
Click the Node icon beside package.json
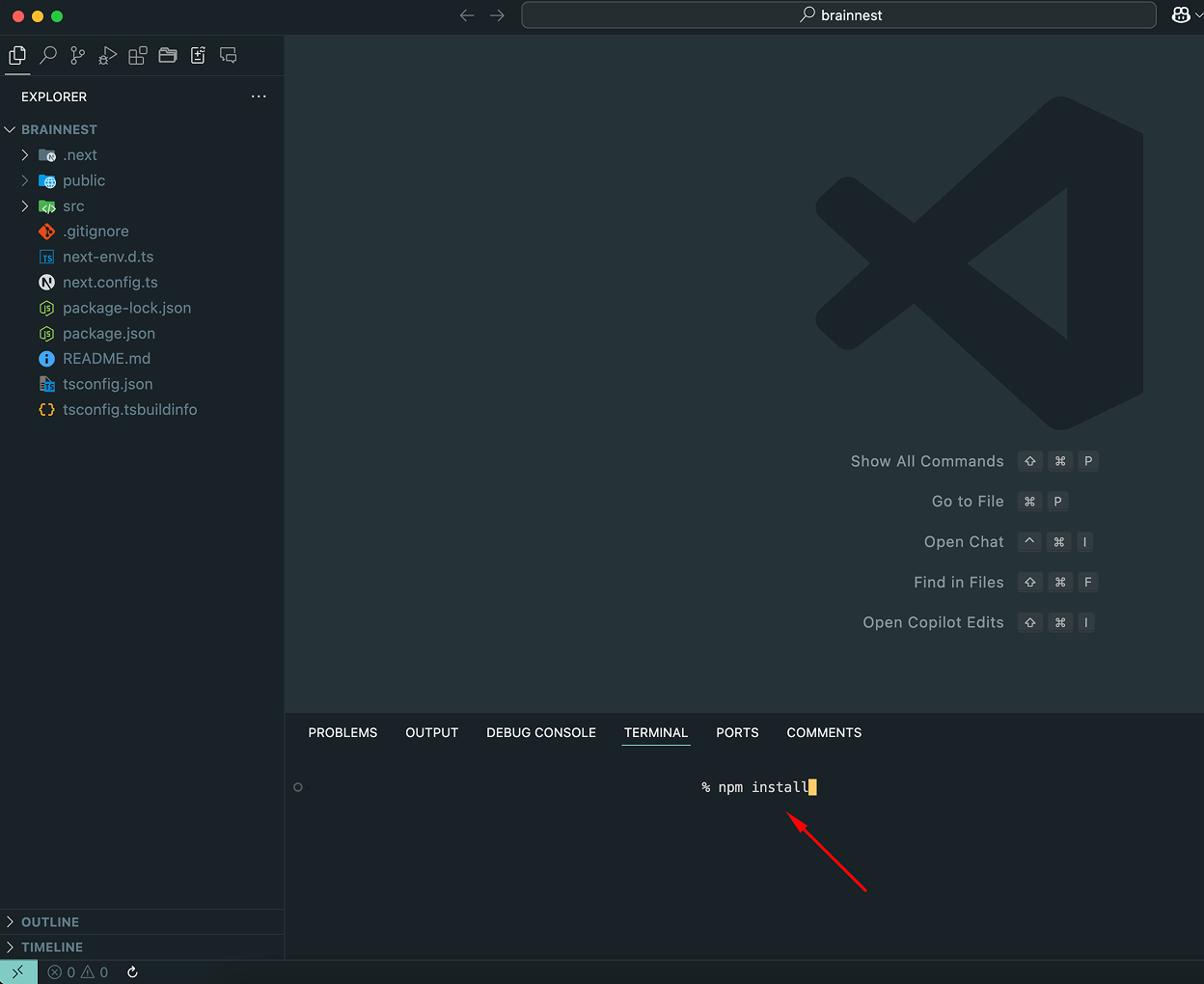pos(46,334)
